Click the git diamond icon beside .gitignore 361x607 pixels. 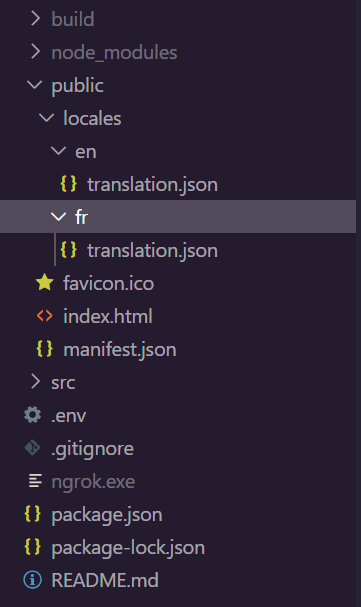pyautogui.click(x=33, y=448)
